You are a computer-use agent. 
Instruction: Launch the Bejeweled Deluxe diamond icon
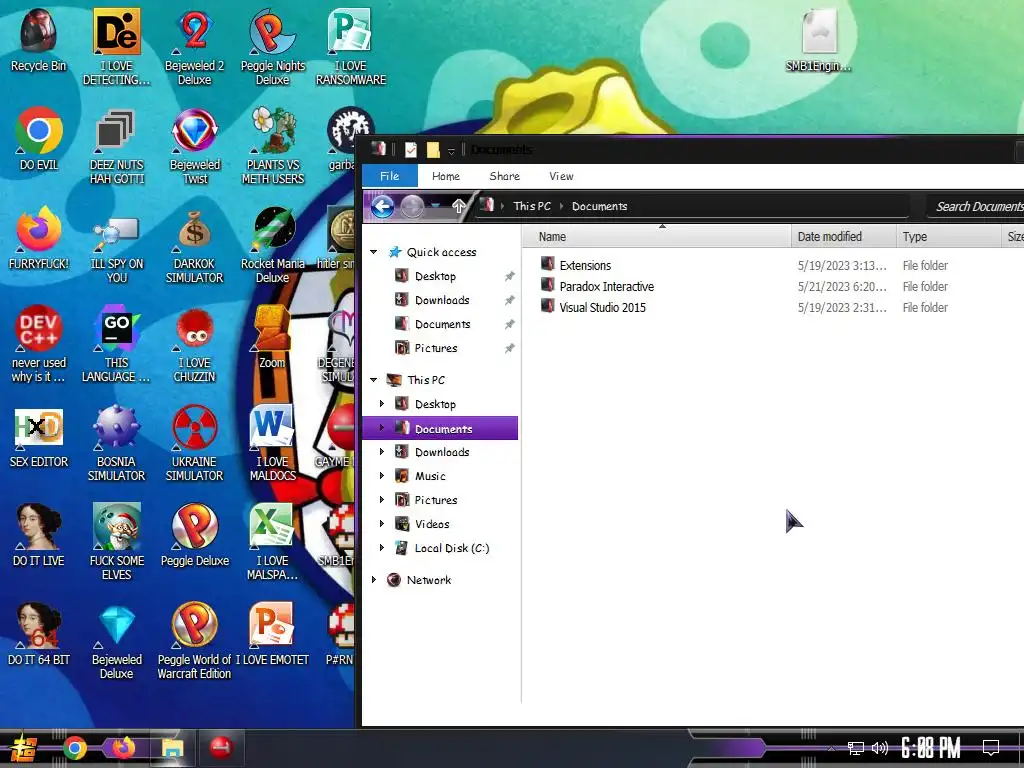[x=116, y=643]
